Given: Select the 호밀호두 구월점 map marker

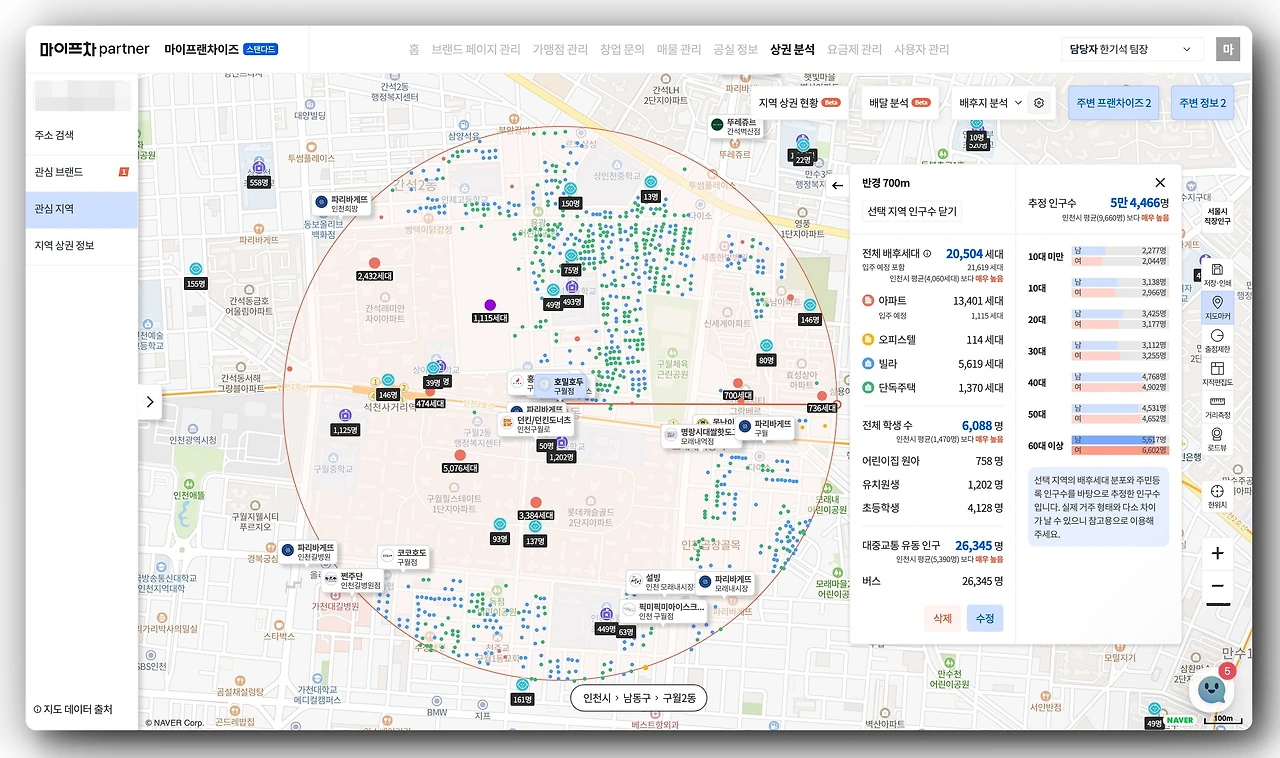Looking at the screenshot, I should pyautogui.click(x=561, y=385).
